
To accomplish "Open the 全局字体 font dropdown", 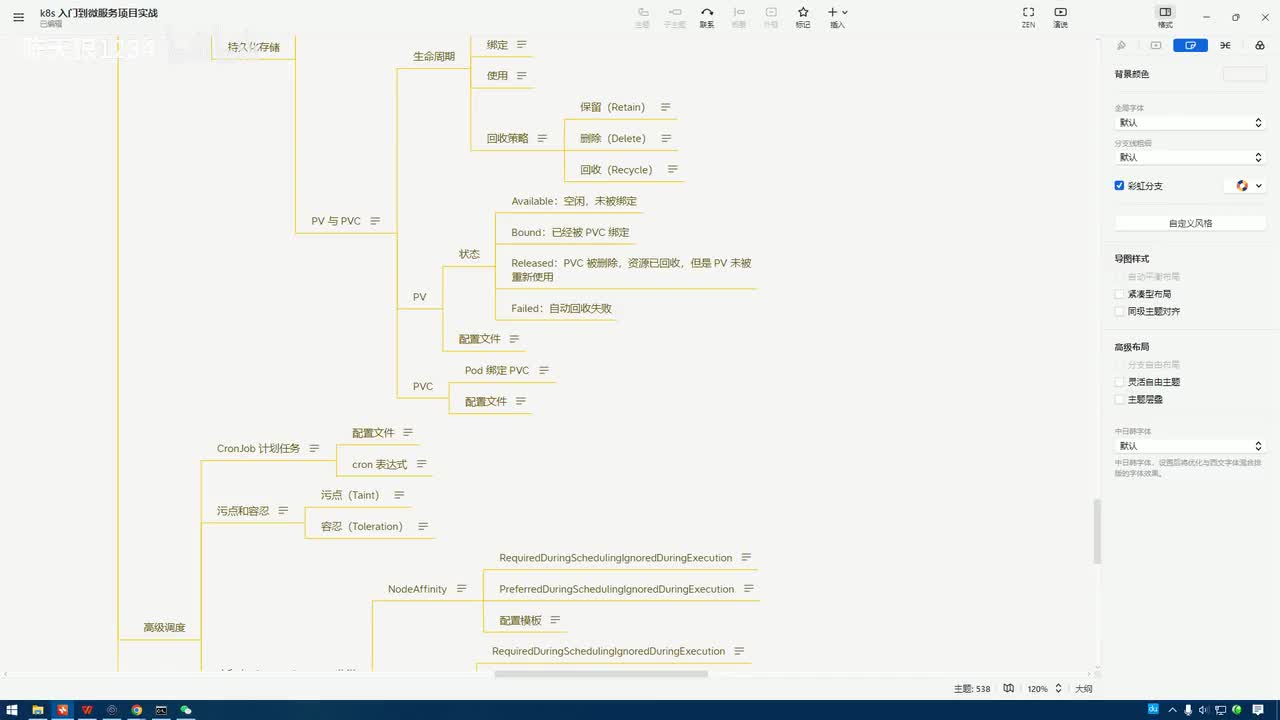I will point(1190,122).
